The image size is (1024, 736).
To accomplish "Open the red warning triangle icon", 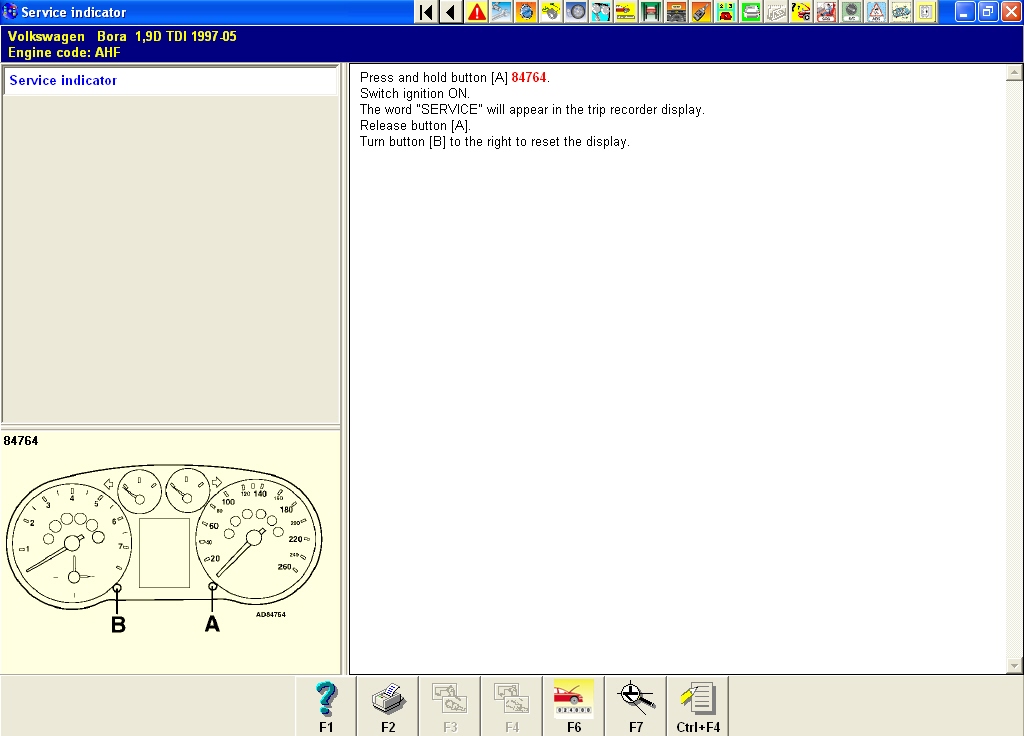I will click(477, 12).
